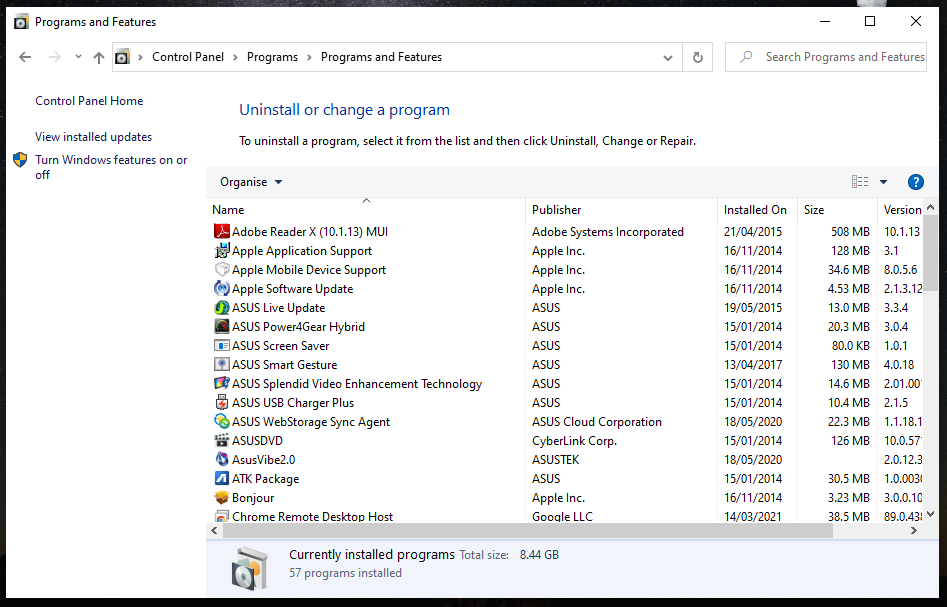The width and height of the screenshot is (947, 607).
Task: Sort by the Size column header
Action: click(x=837, y=210)
